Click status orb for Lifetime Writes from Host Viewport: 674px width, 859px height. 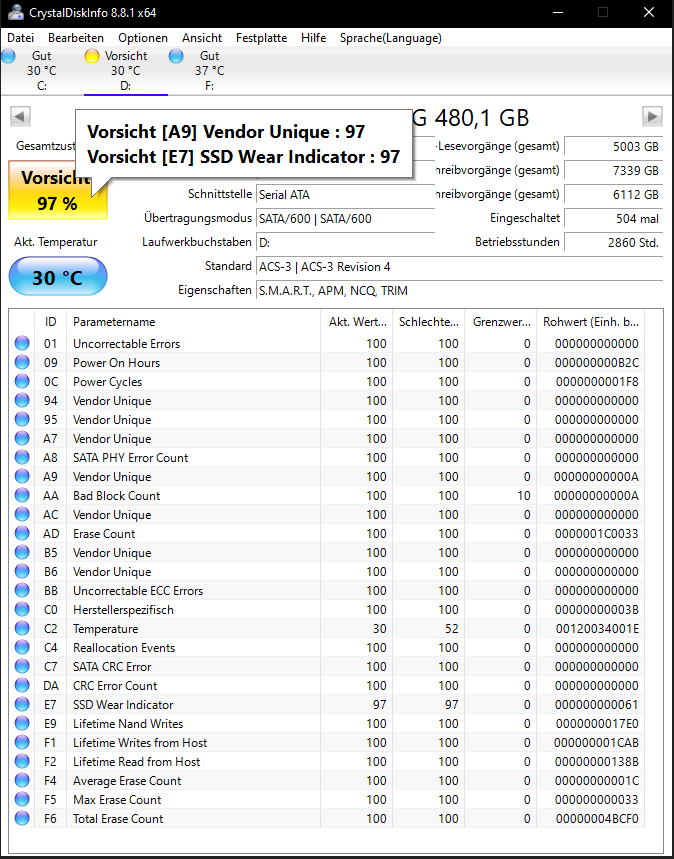coord(22,742)
